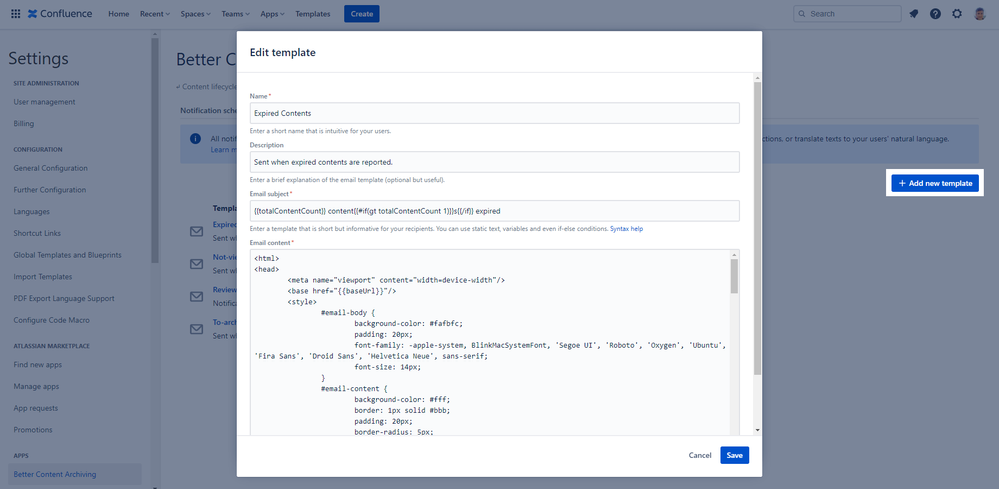Click the sidebar vertical scrollbar
The image size is (999, 489).
(154, 150)
